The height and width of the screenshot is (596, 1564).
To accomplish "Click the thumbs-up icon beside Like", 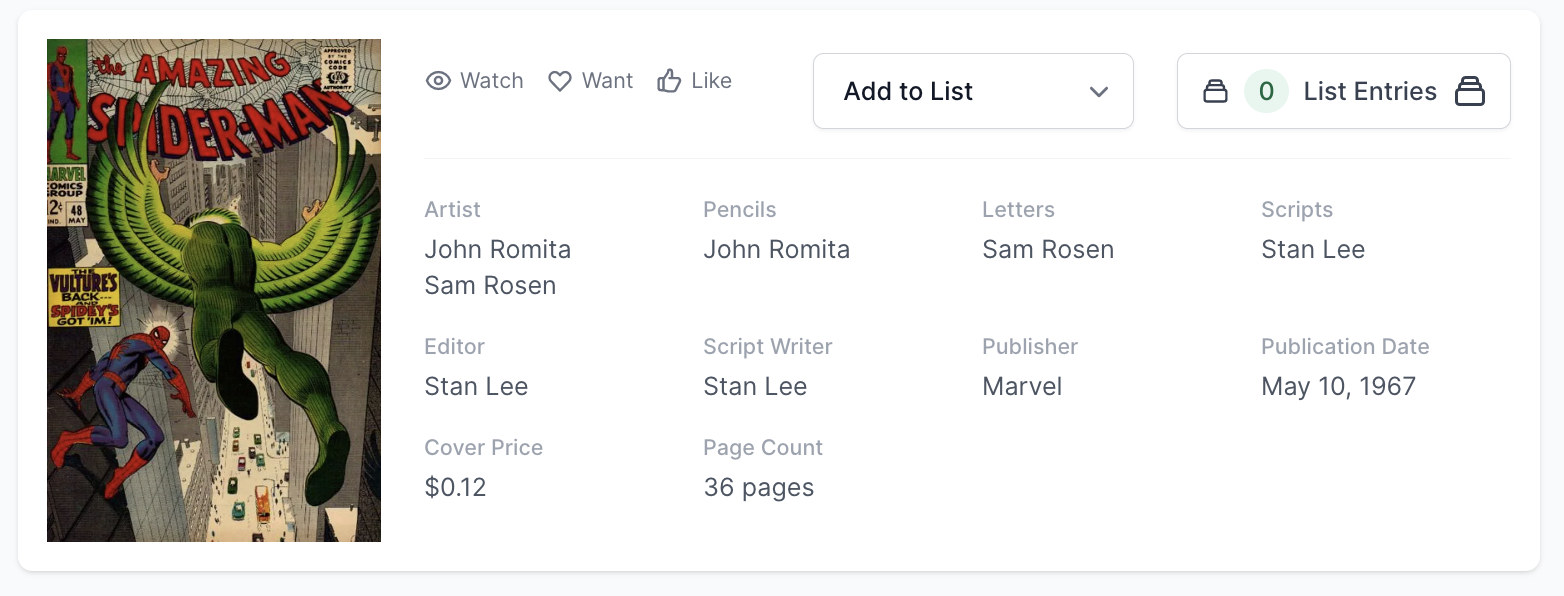I will point(669,81).
